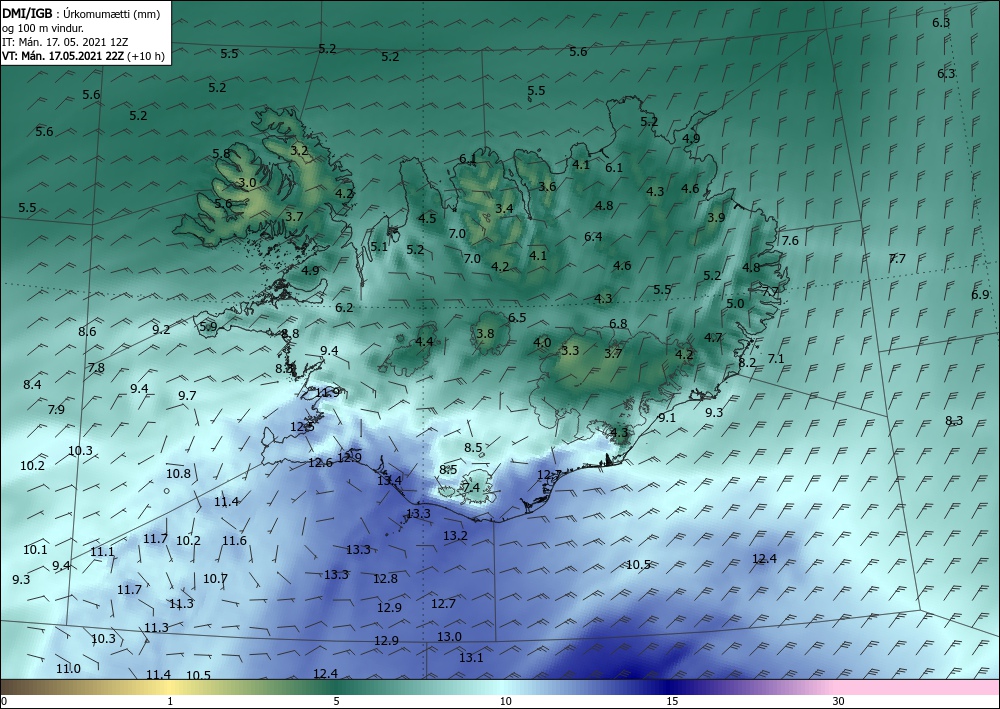
Task: Click the 7.9 value on the map
Action: click(56, 409)
